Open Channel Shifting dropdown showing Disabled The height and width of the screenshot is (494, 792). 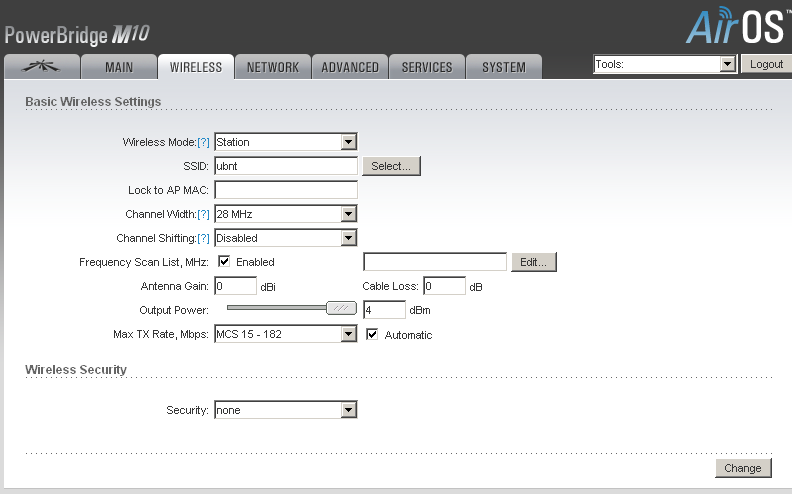286,238
